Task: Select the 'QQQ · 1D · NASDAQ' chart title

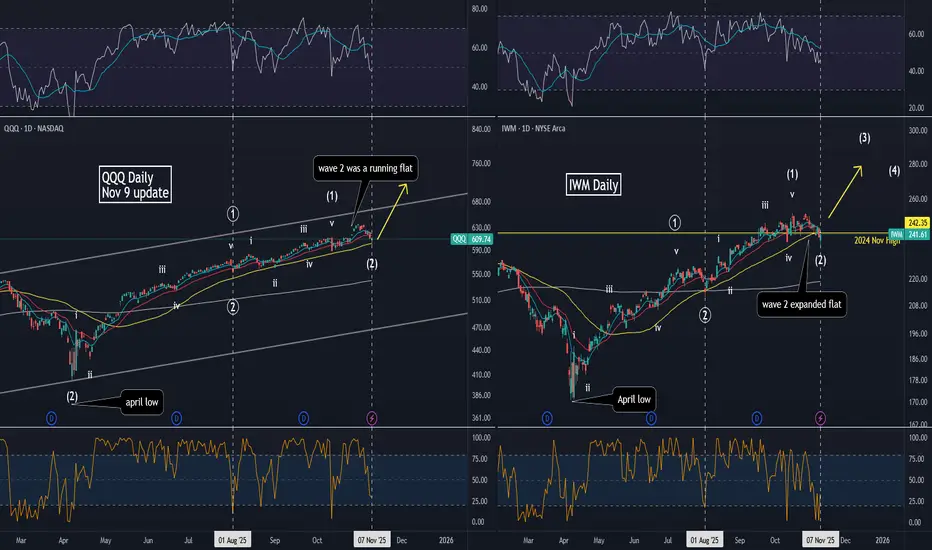Action: coord(34,128)
